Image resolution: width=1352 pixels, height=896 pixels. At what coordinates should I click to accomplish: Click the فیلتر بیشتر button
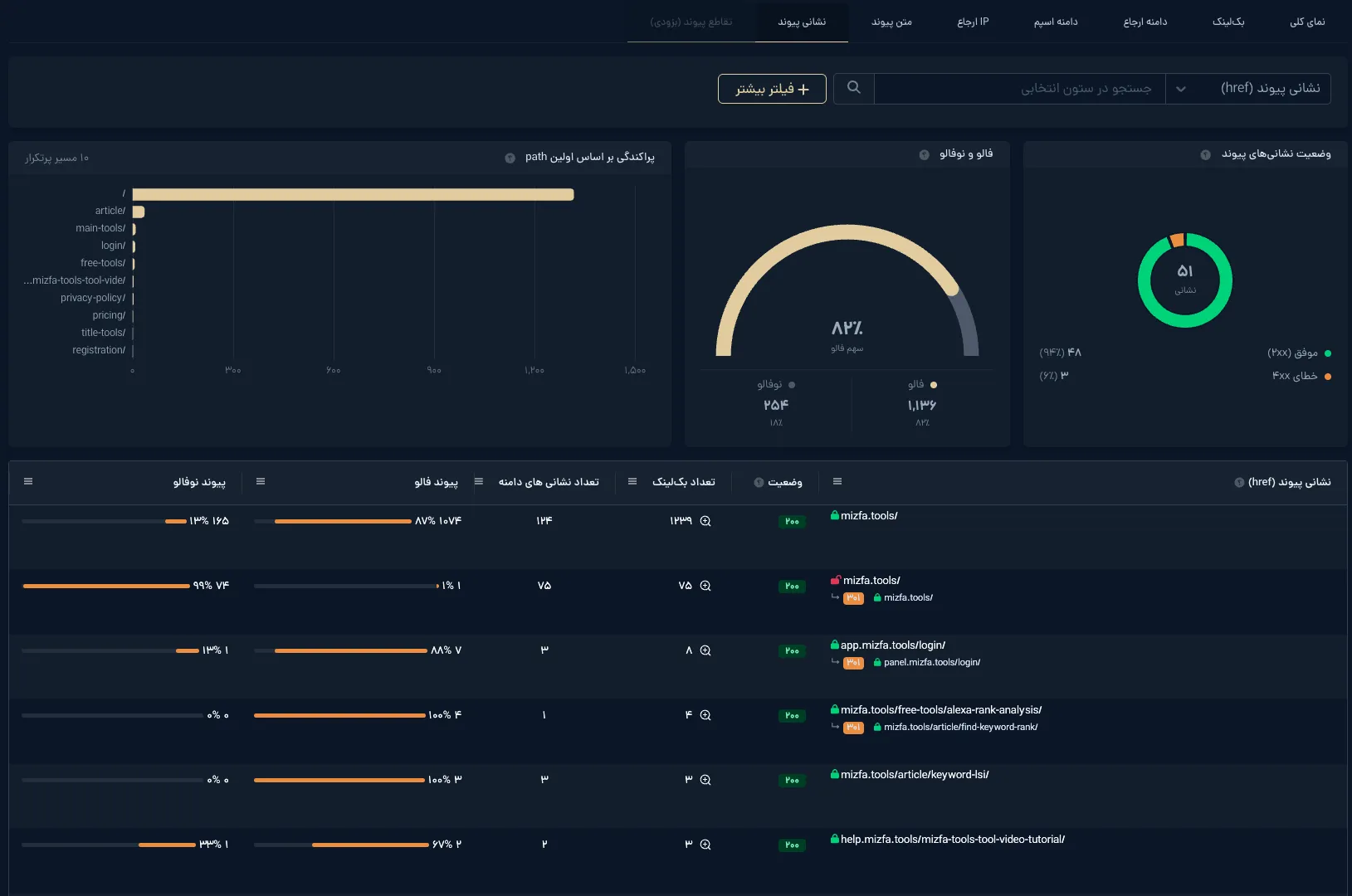pos(772,89)
